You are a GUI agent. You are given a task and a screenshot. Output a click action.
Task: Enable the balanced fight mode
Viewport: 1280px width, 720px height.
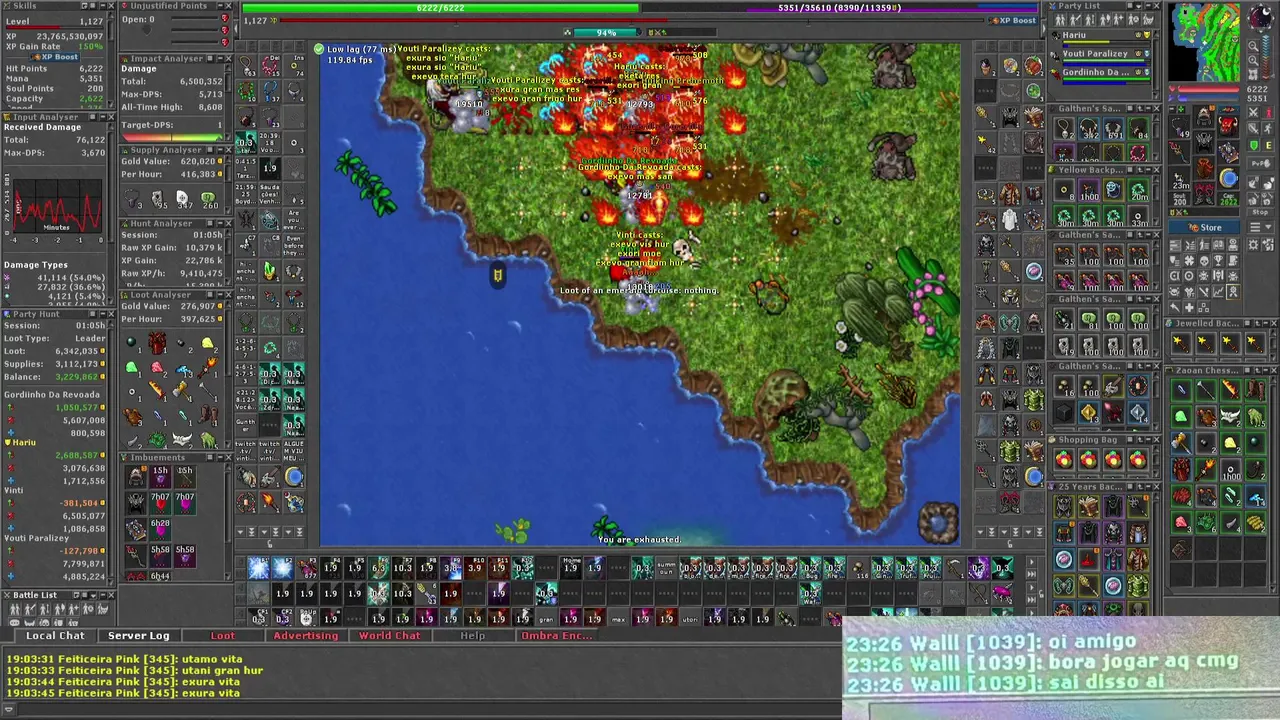[x=1253, y=129]
